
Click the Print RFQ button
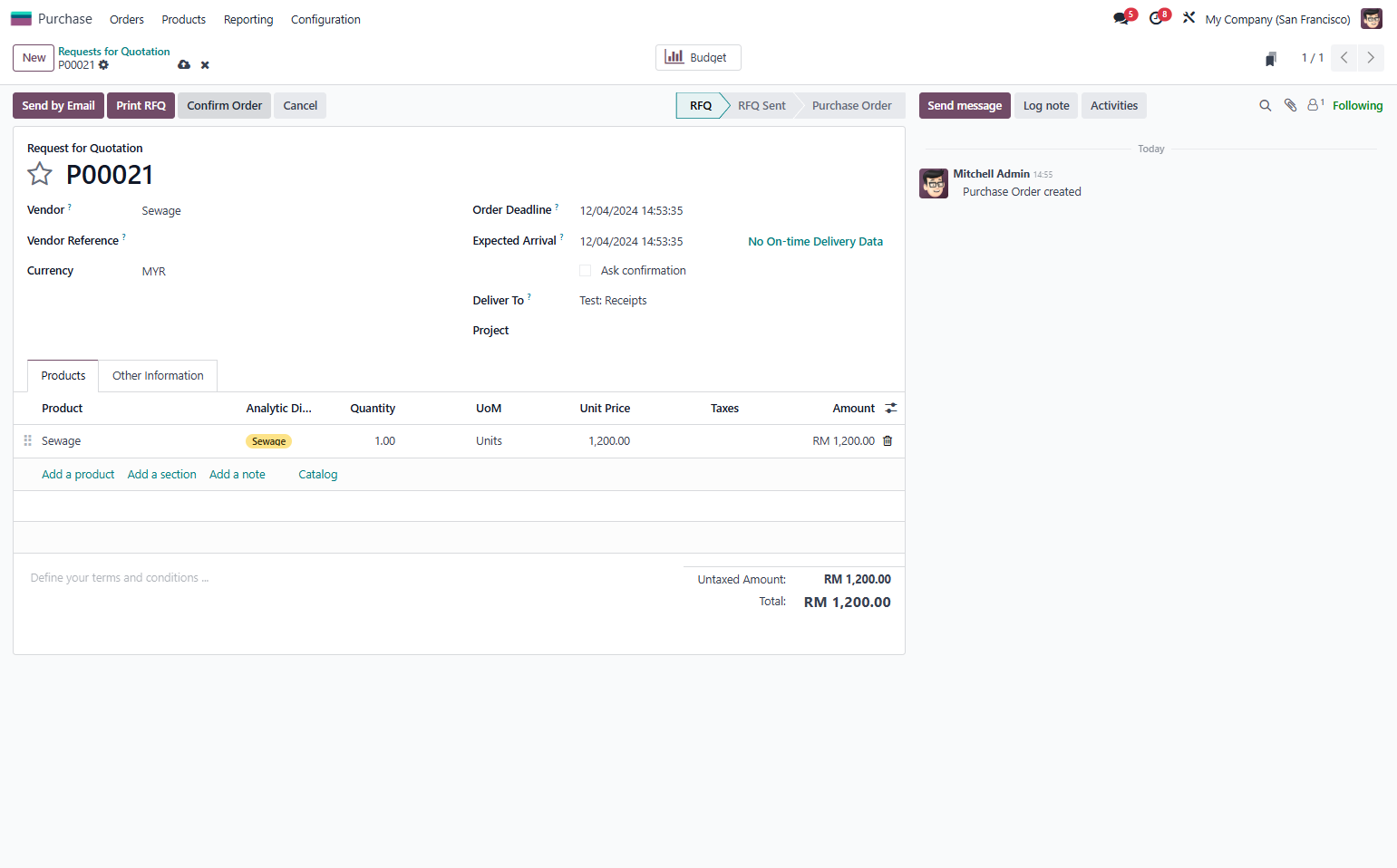[x=141, y=106]
